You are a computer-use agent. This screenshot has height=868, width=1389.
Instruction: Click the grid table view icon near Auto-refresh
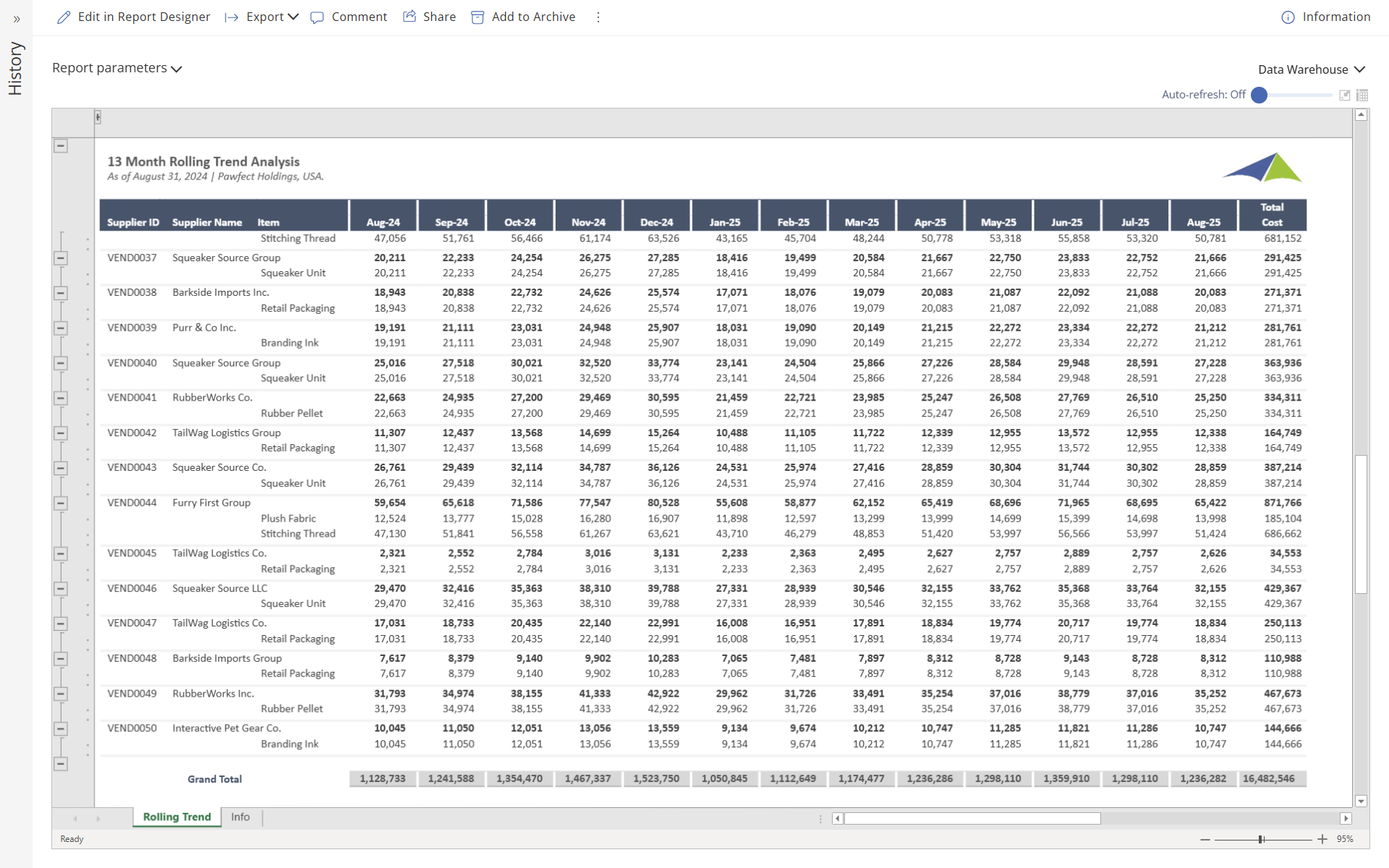point(1362,95)
